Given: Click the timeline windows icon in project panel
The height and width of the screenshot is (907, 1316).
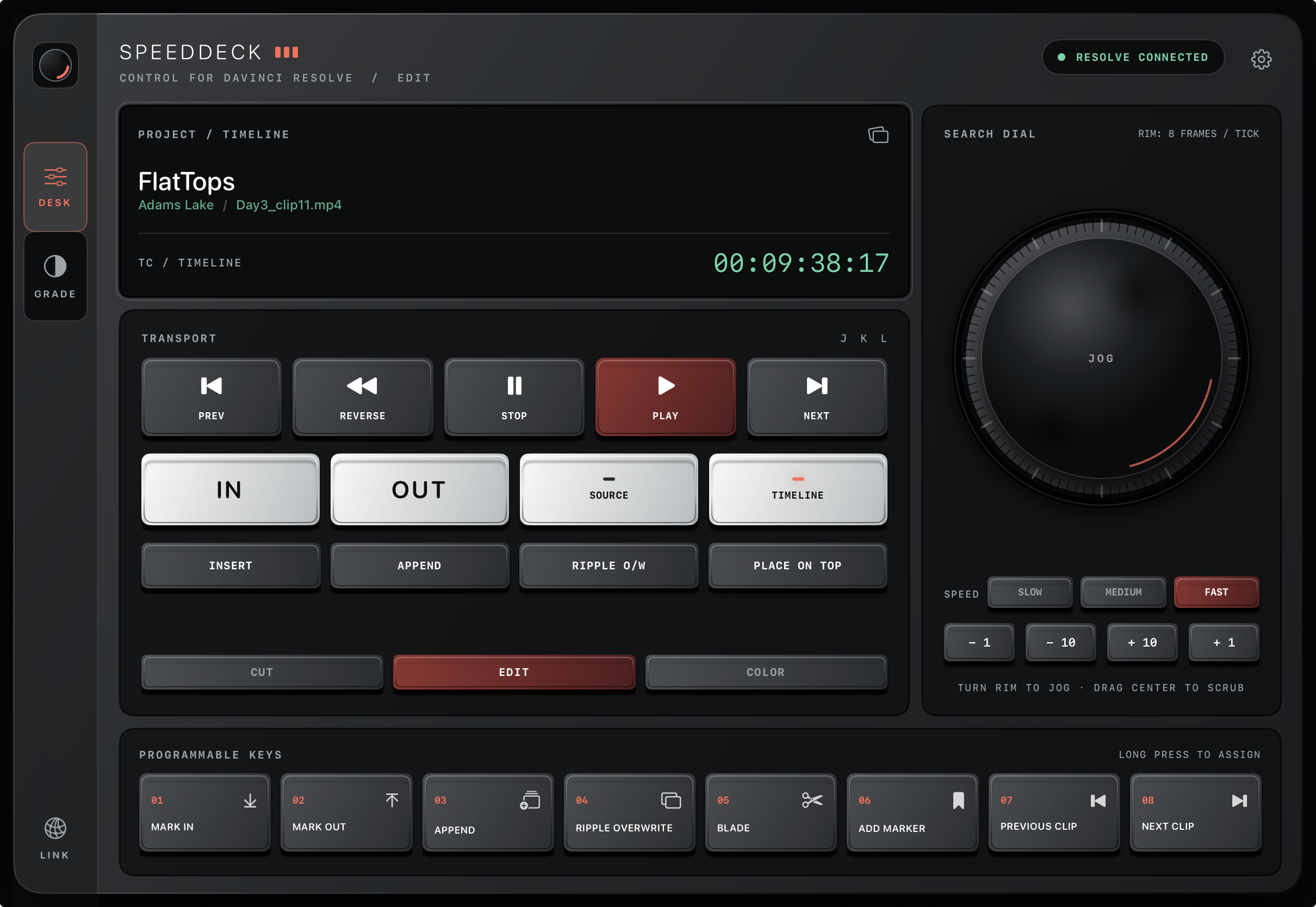Looking at the screenshot, I should click(x=878, y=135).
